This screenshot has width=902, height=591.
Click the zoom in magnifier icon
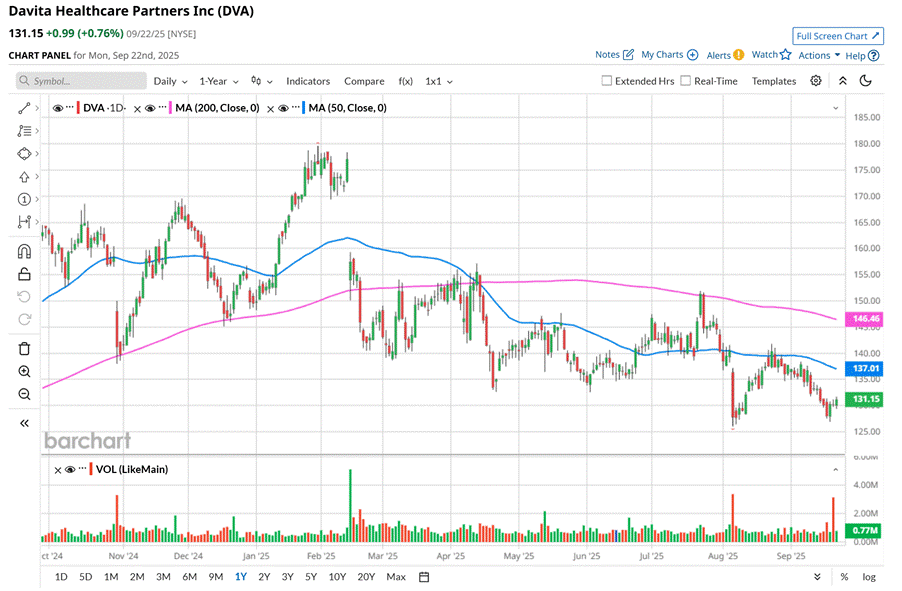coord(24,371)
